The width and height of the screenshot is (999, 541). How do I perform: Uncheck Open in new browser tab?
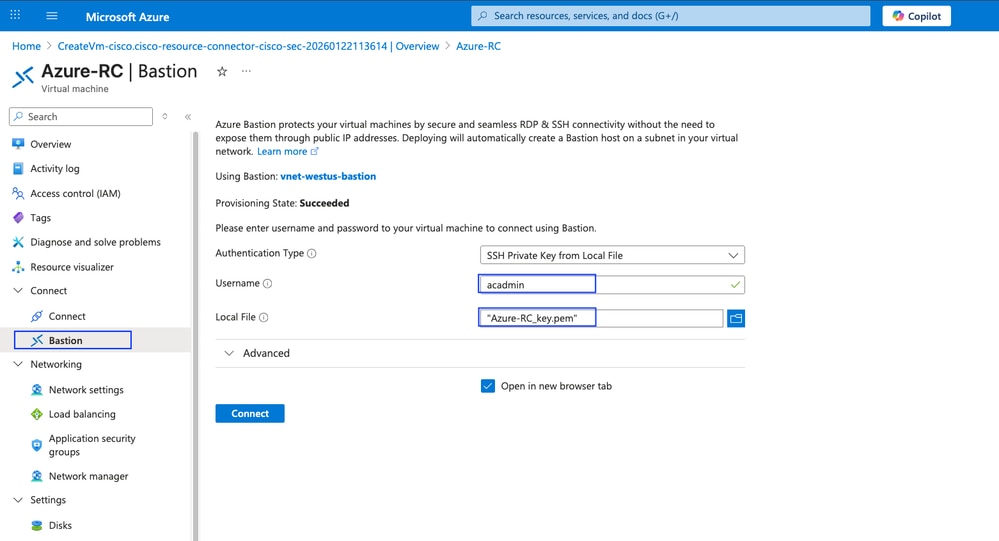pyautogui.click(x=487, y=386)
